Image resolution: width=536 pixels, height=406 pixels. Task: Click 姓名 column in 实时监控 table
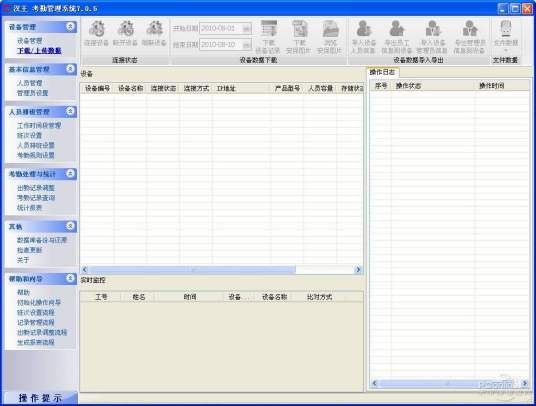click(x=139, y=297)
